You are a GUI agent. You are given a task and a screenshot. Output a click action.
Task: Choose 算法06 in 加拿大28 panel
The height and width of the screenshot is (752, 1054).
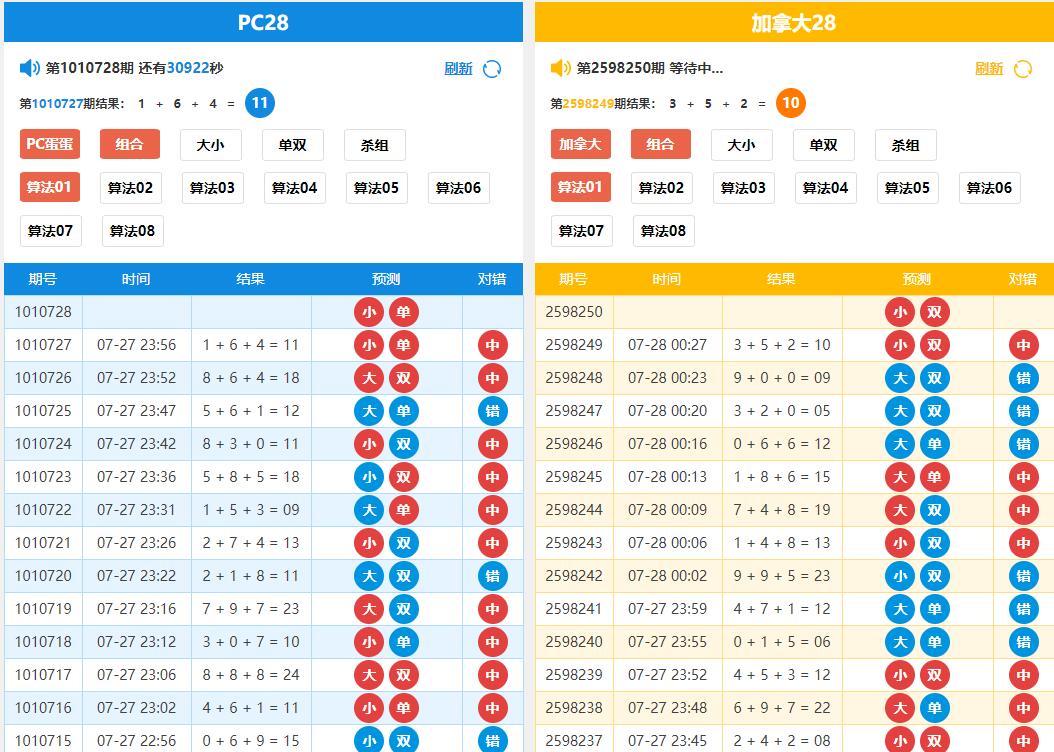pos(989,188)
